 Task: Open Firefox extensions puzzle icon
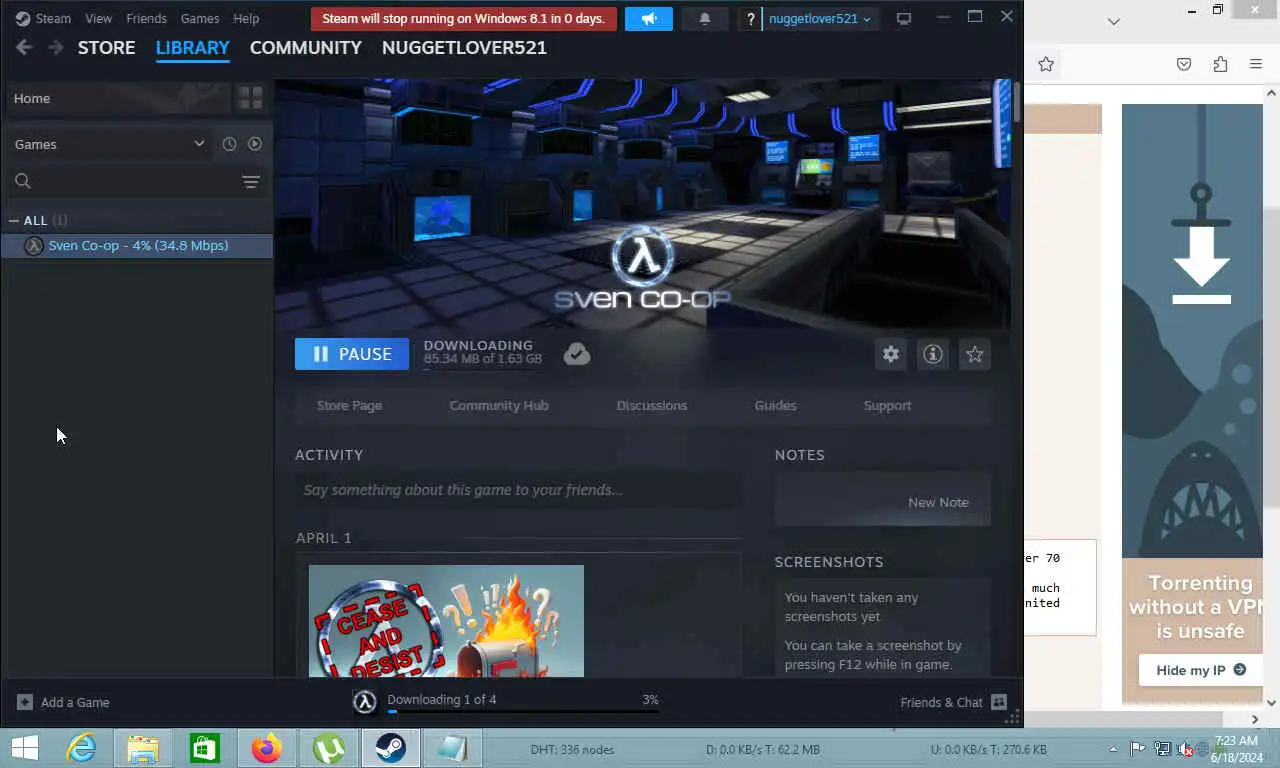[x=1220, y=64]
